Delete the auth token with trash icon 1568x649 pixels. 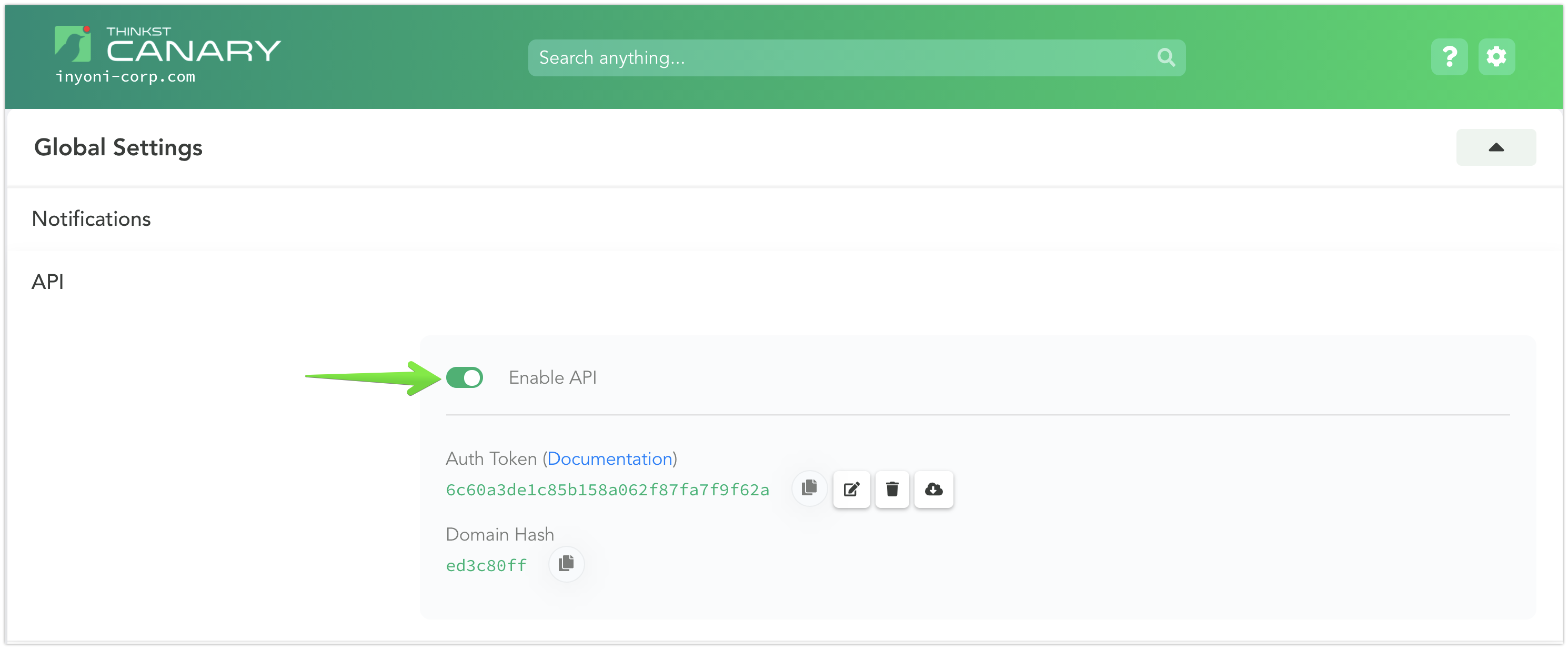click(892, 489)
